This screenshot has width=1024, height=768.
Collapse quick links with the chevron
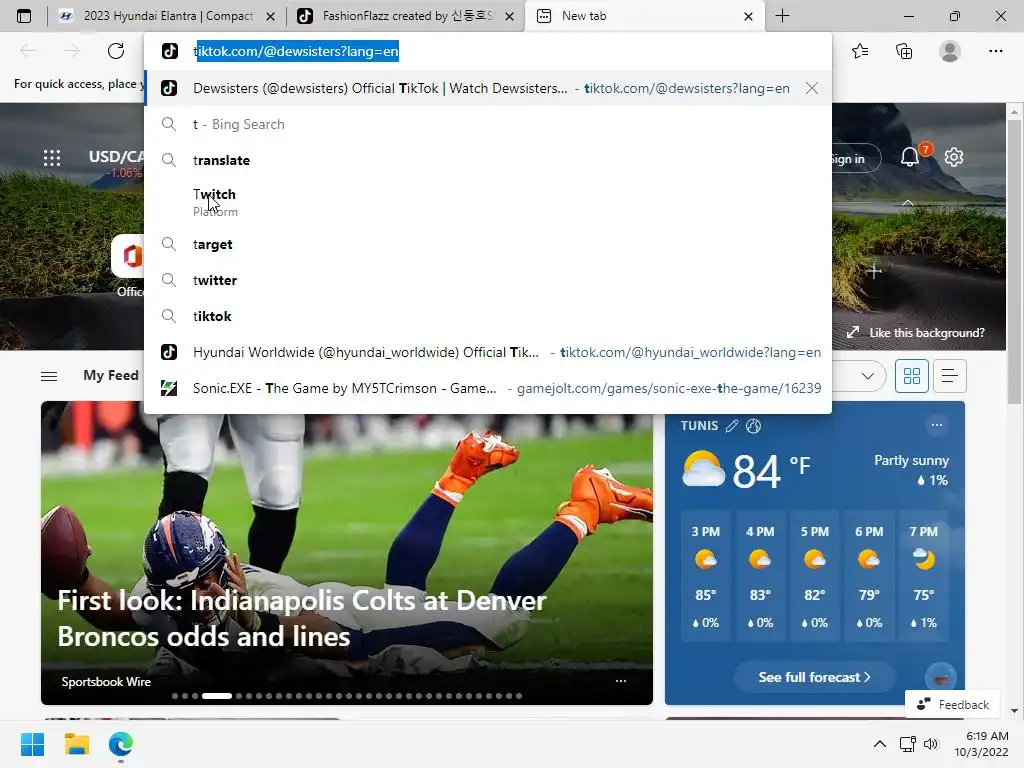click(x=908, y=203)
